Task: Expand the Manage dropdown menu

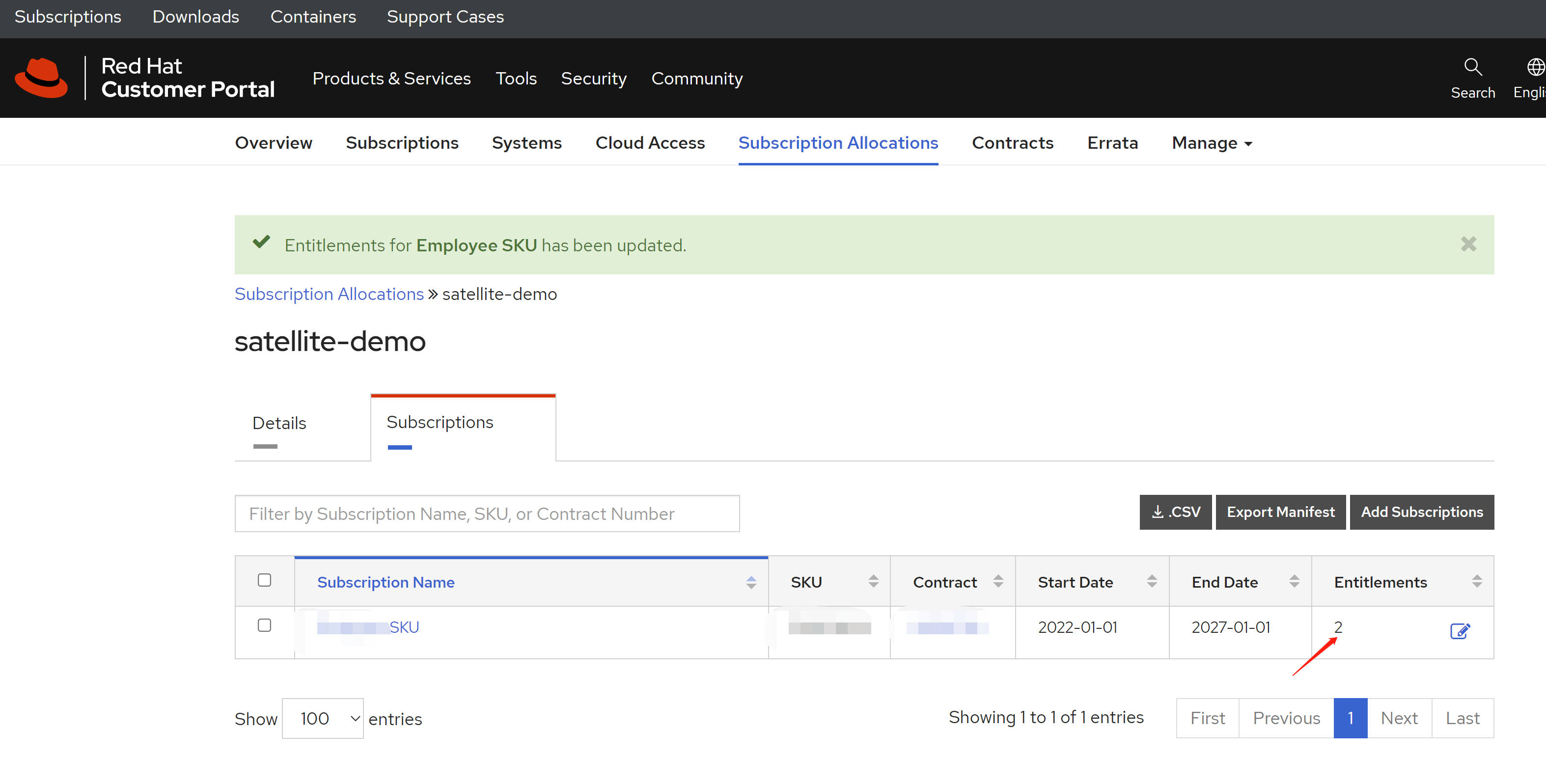Action: tap(1212, 143)
